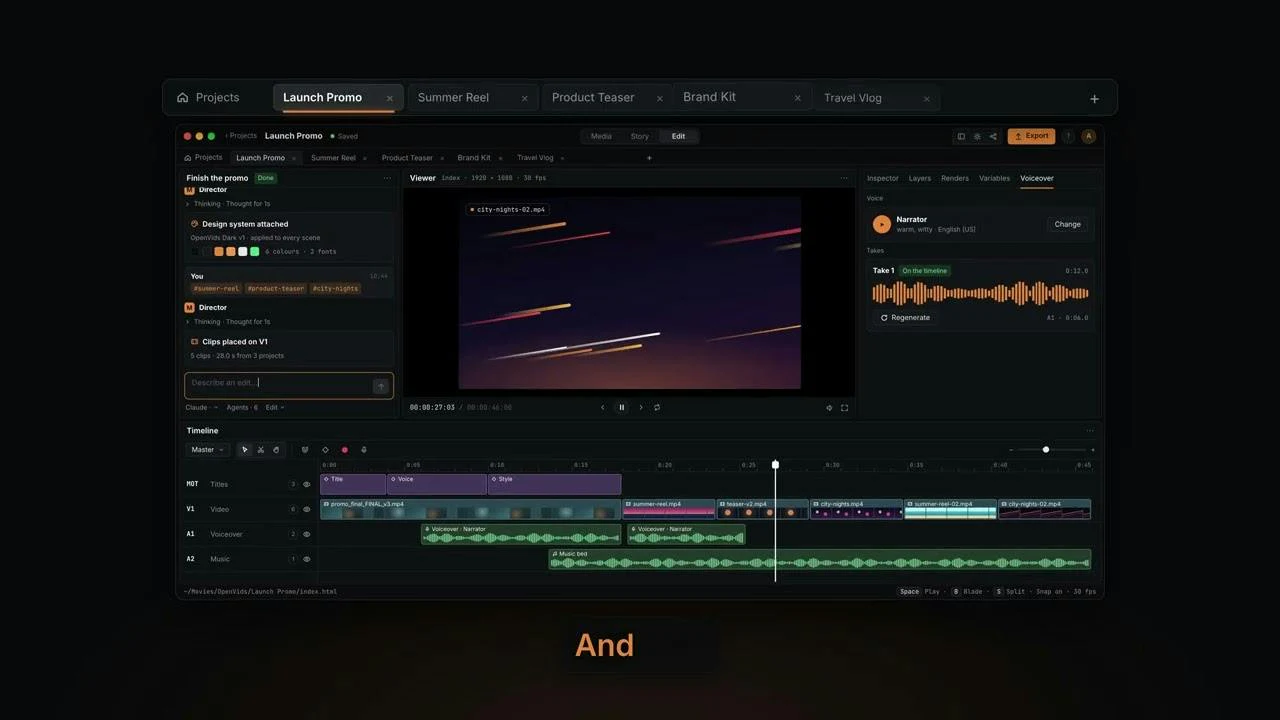Send the edit prompt with the arrow button
This screenshot has height=720, width=1280.
[x=380, y=386]
